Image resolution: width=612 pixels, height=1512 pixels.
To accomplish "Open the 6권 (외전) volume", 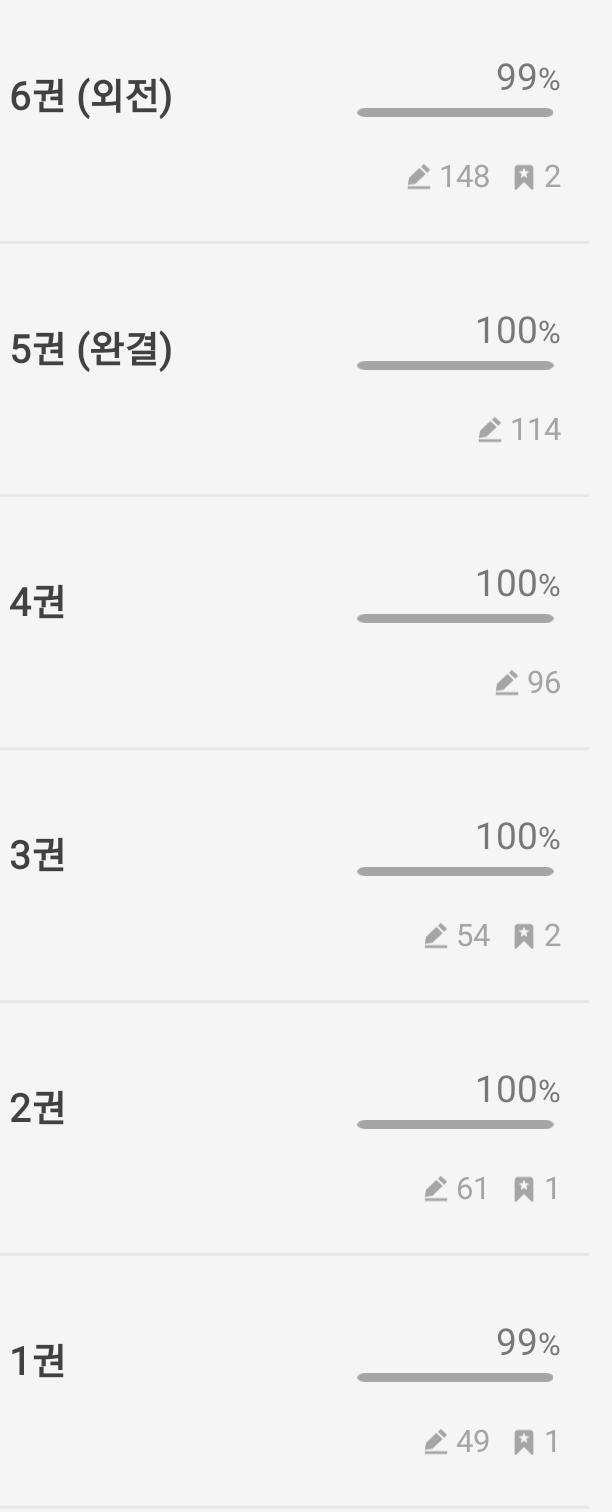I will point(91,98).
